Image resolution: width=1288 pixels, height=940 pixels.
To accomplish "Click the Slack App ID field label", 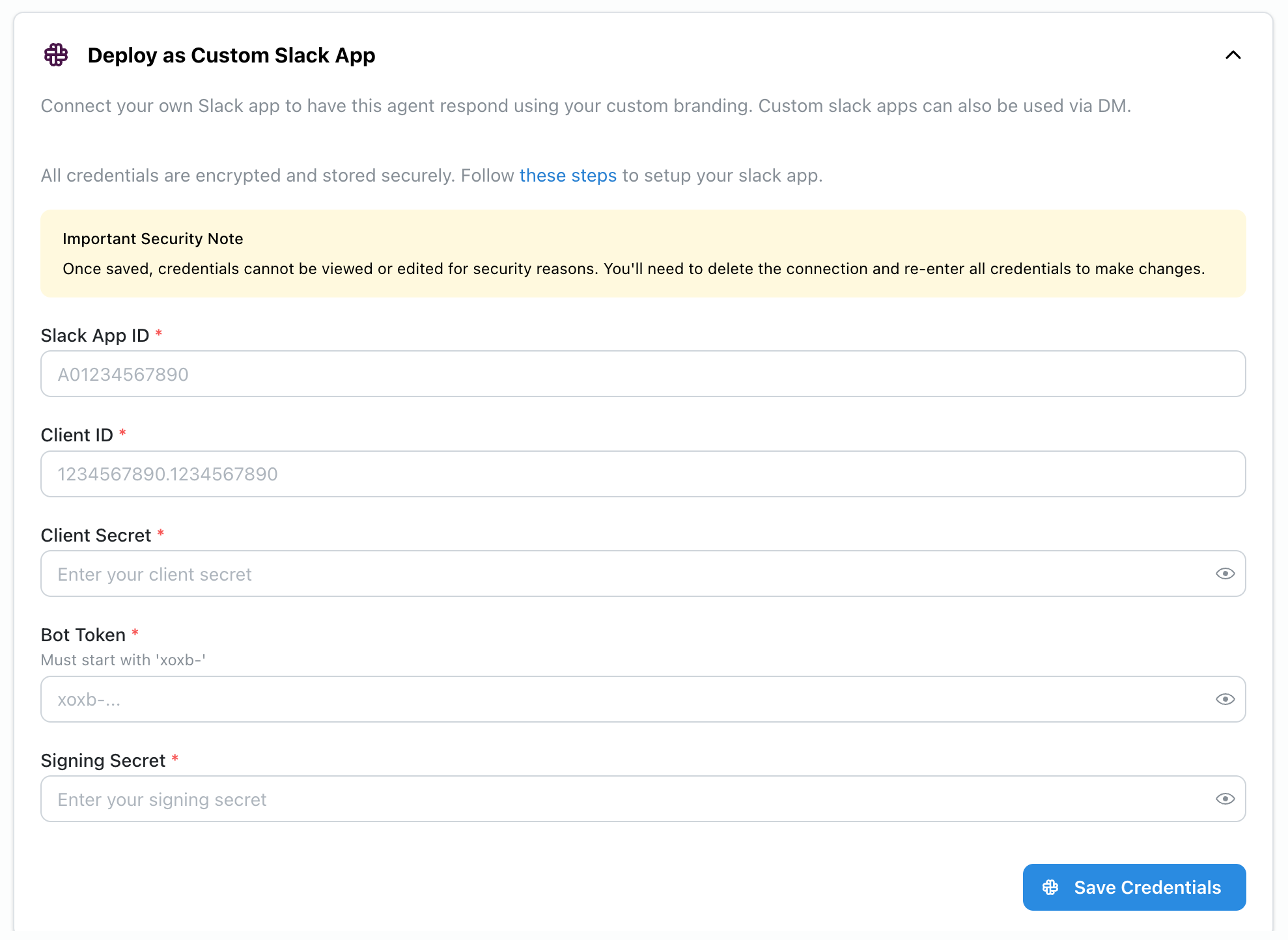I will [94, 335].
